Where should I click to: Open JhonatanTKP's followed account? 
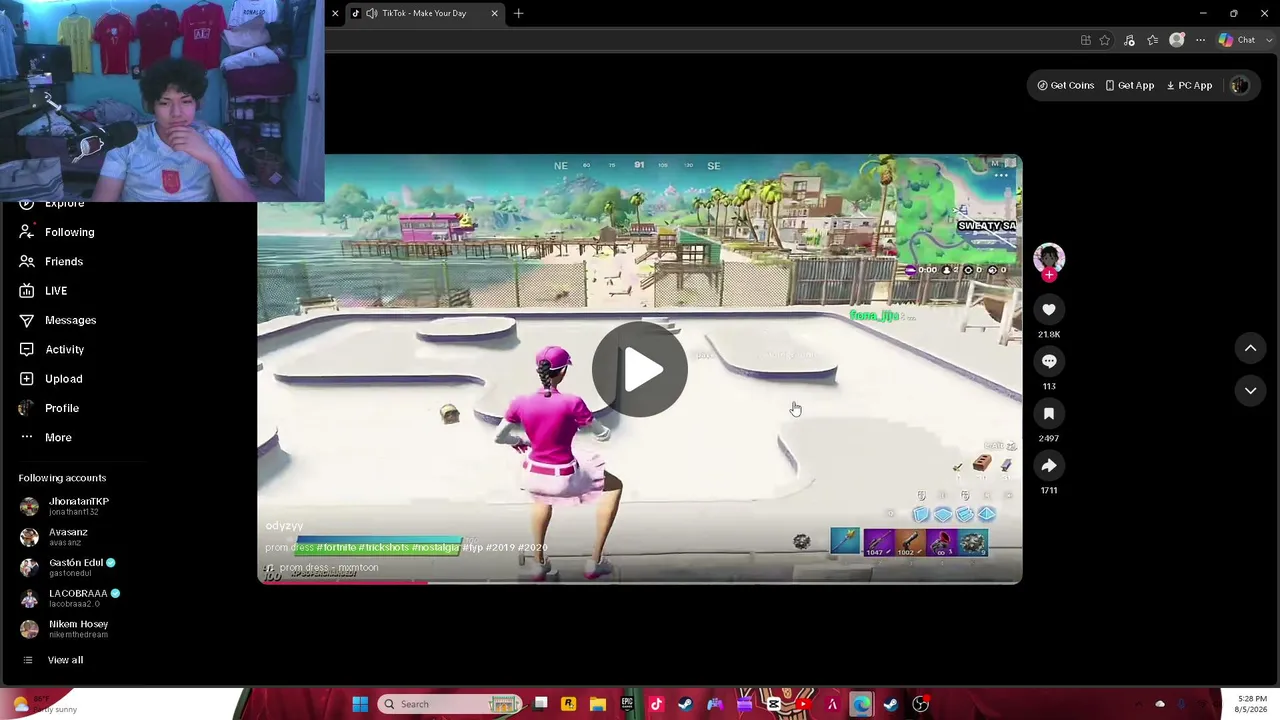(64, 506)
